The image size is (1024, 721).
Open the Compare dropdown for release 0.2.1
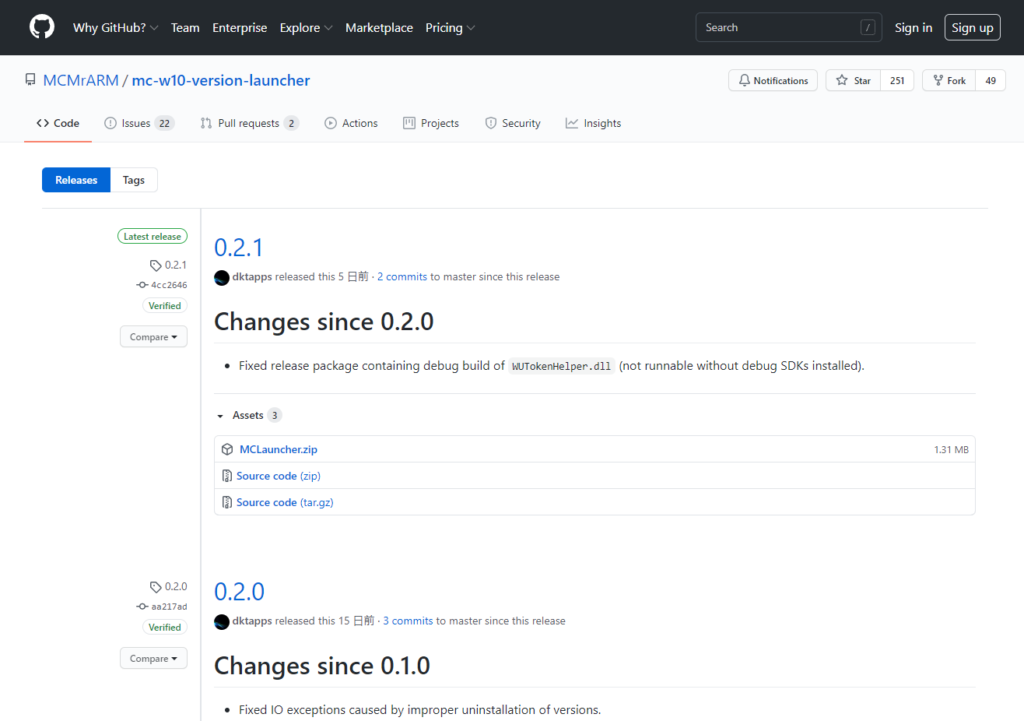coord(153,337)
